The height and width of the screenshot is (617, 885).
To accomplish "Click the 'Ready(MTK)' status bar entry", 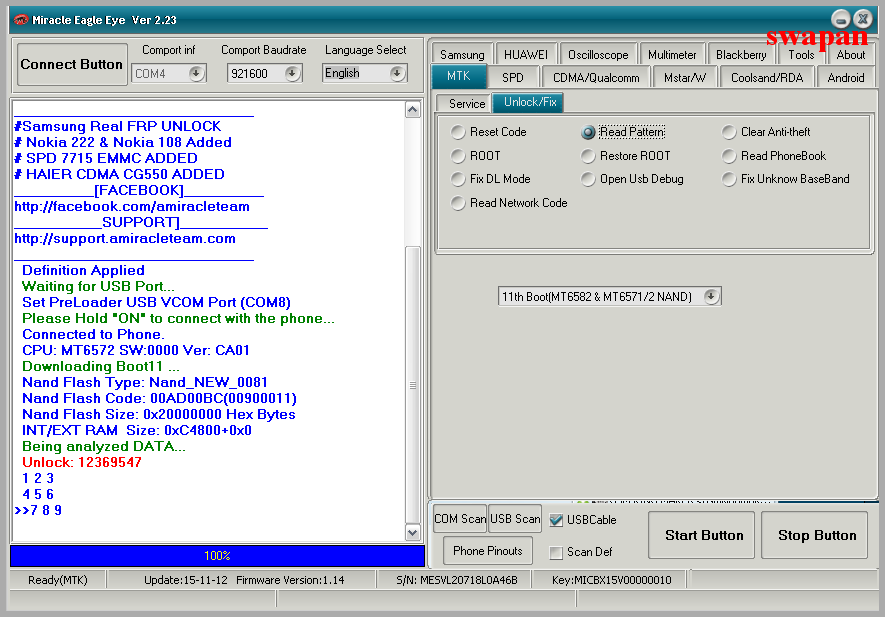I will tap(58, 580).
